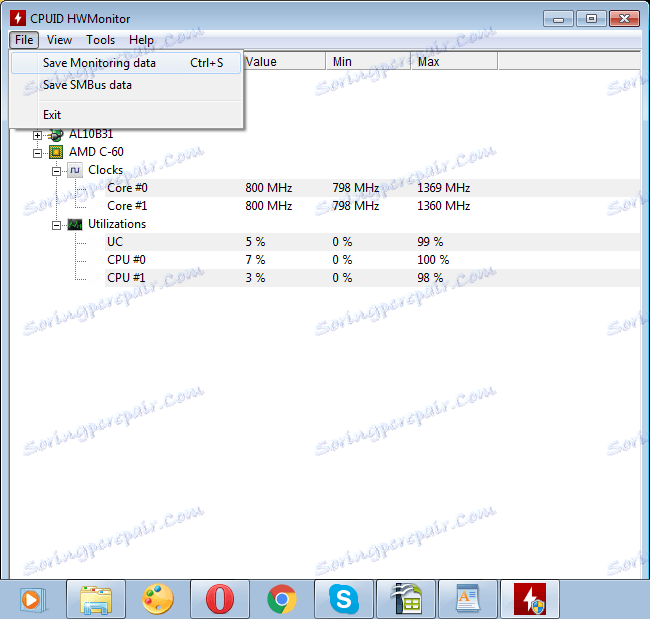Expand the AL10B31 tree node
Screen dimensions: 650x619
click(37, 135)
